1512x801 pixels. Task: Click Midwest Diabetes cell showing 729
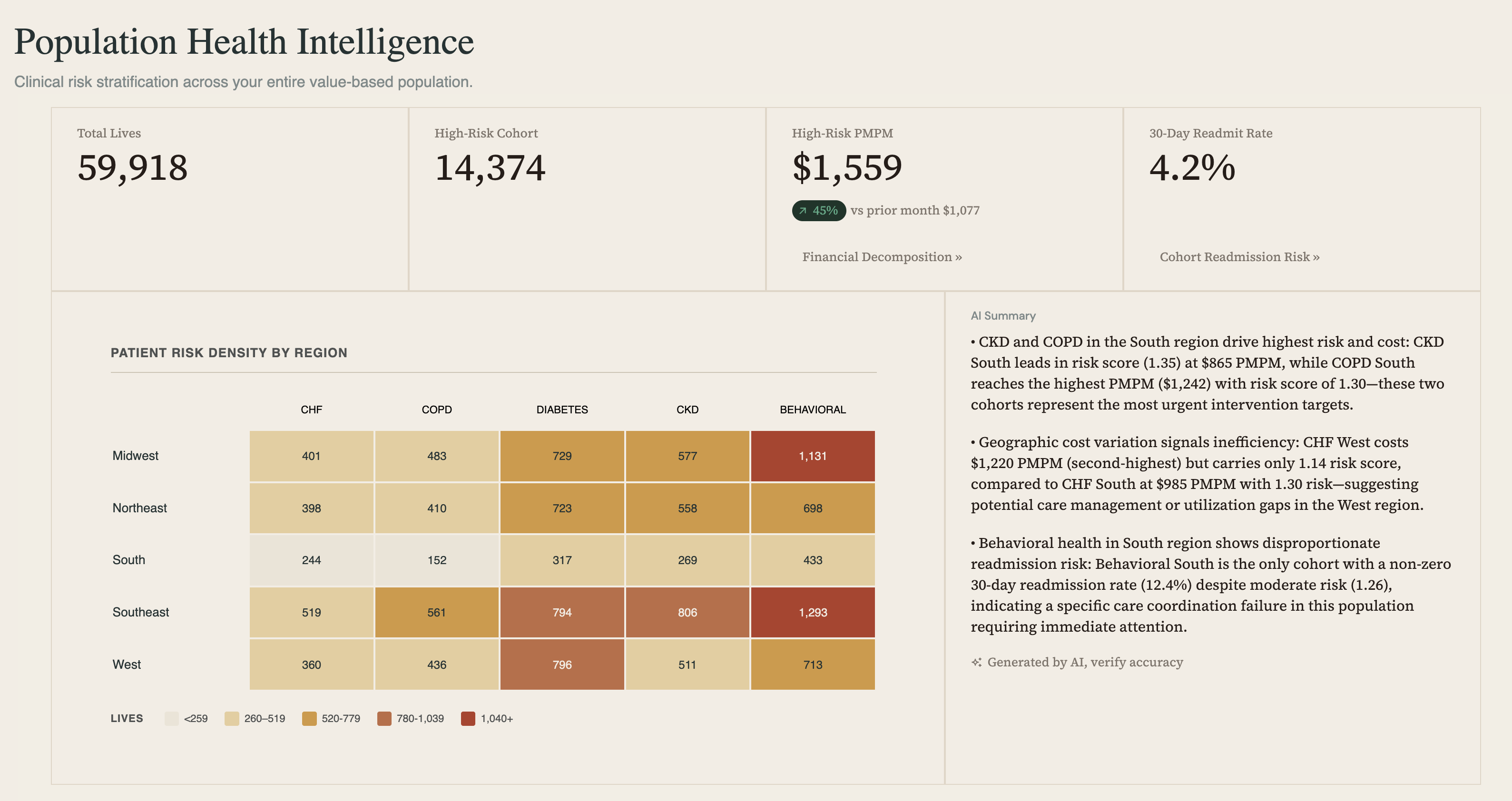click(562, 456)
